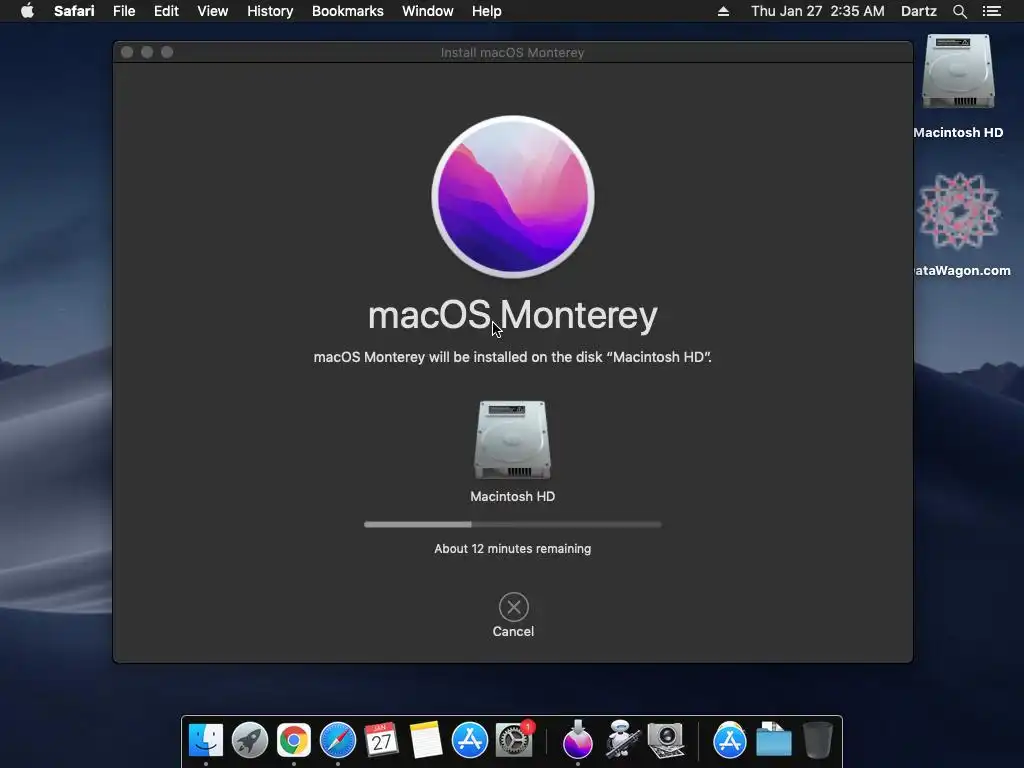
Task: Click the eject icon in menu bar
Action: (723, 11)
